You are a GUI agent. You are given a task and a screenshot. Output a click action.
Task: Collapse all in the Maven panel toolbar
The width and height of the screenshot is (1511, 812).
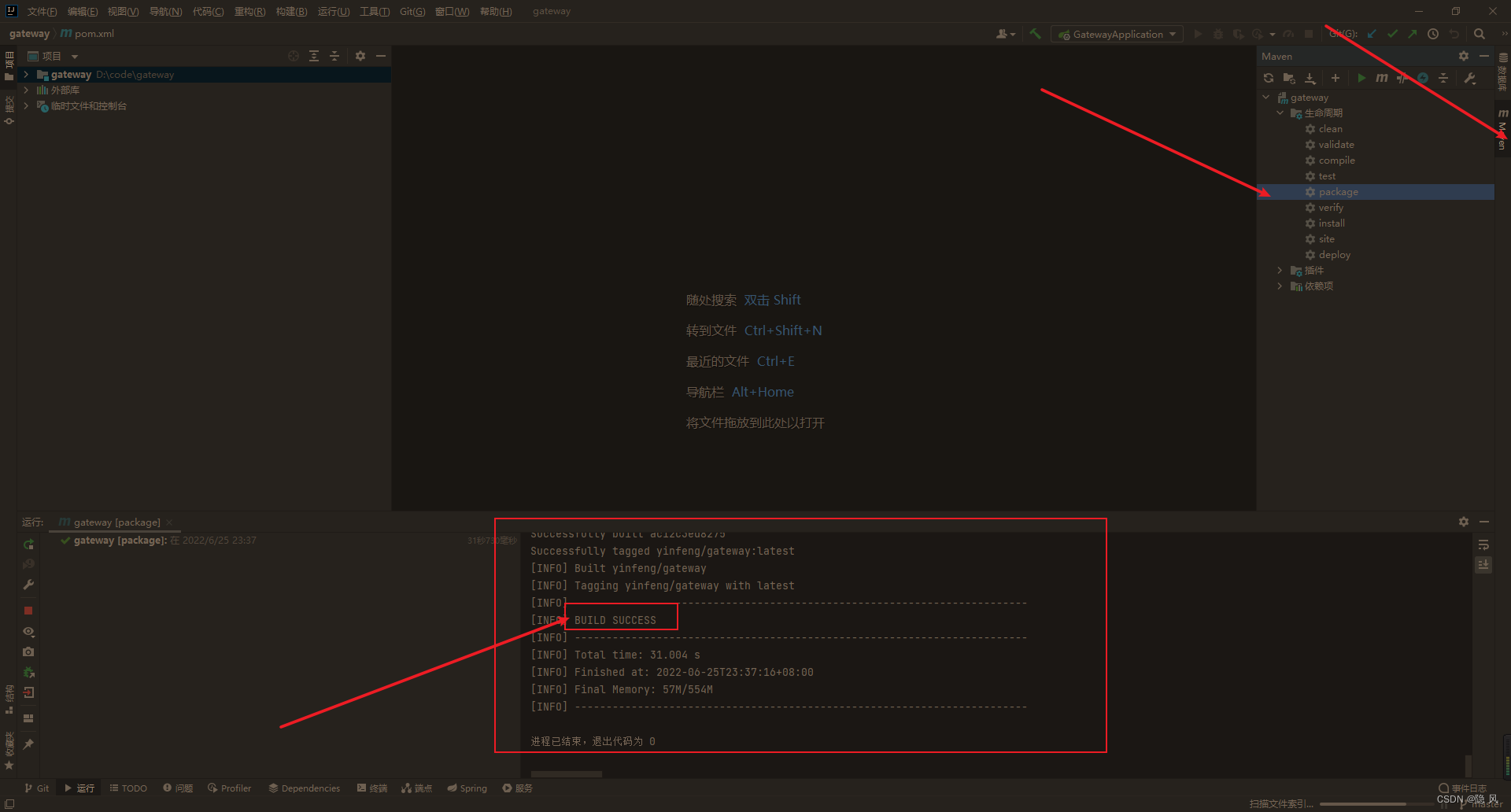(1443, 78)
